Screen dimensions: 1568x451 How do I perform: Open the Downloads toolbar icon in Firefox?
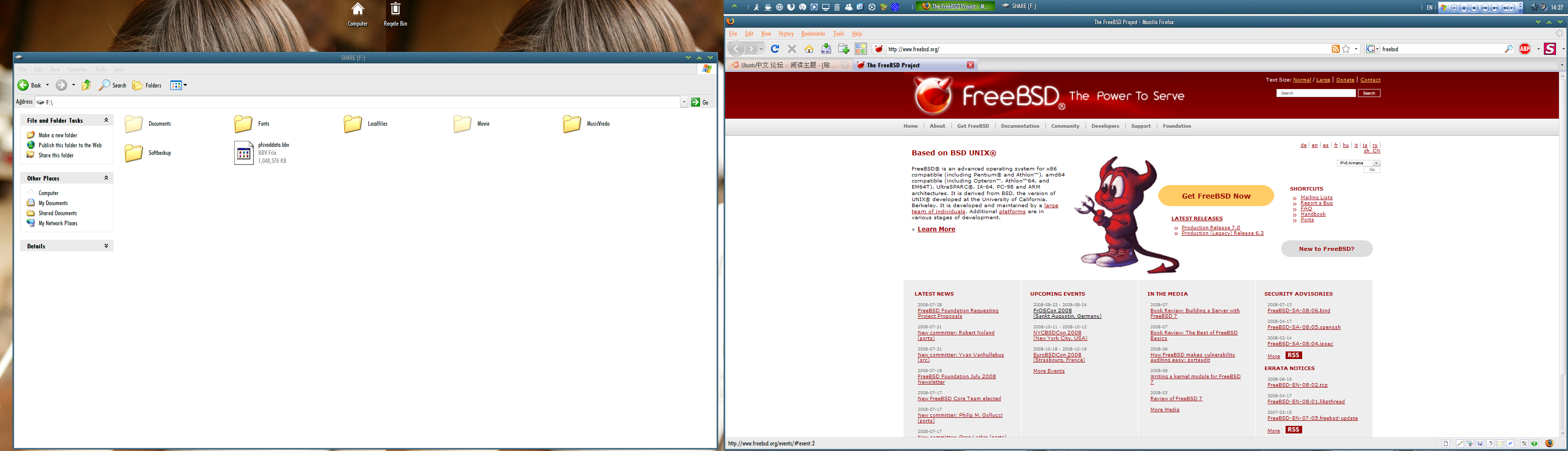(826, 49)
